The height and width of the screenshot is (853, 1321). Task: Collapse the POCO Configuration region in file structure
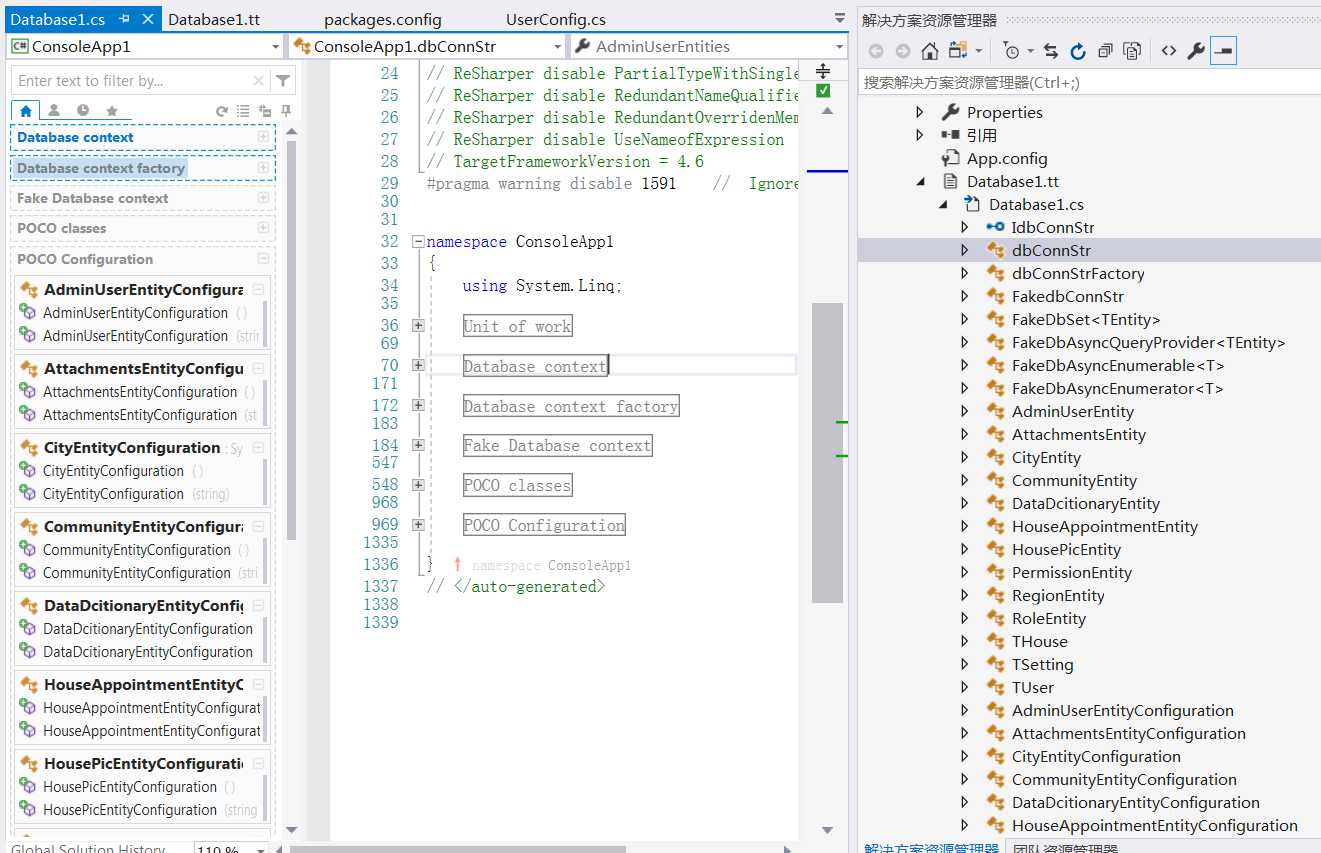[x=263, y=259]
